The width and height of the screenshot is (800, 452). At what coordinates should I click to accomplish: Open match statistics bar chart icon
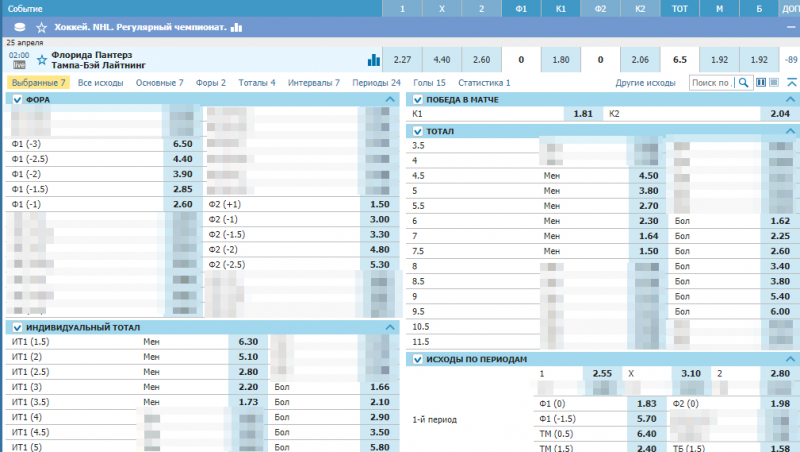click(x=373, y=60)
